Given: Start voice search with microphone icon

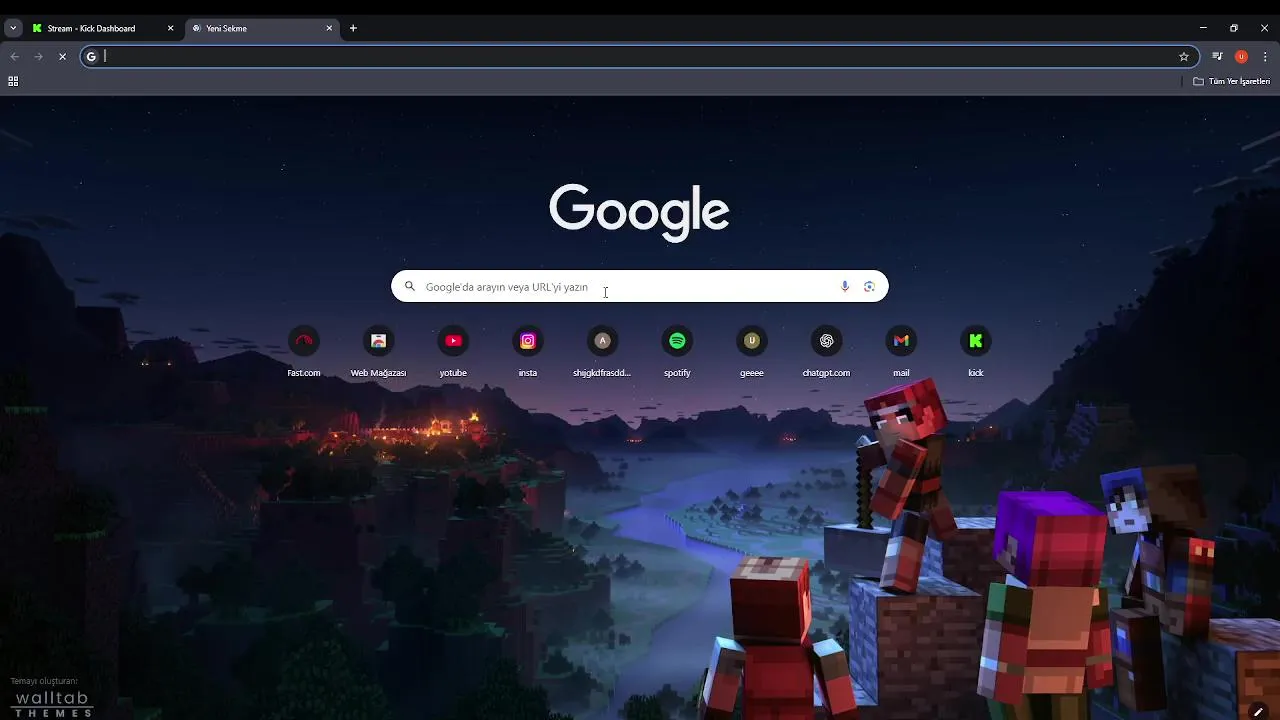Looking at the screenshot, I should [845, 287].
